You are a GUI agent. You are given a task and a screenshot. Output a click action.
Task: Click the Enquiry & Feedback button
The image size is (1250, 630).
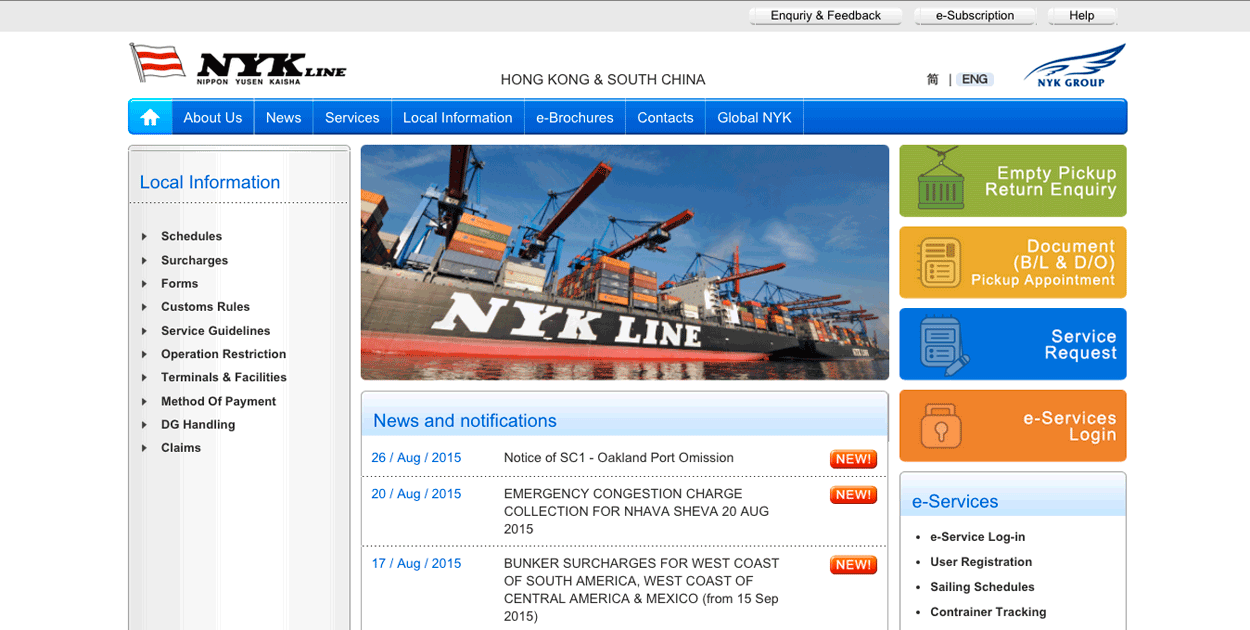(825, 16)
